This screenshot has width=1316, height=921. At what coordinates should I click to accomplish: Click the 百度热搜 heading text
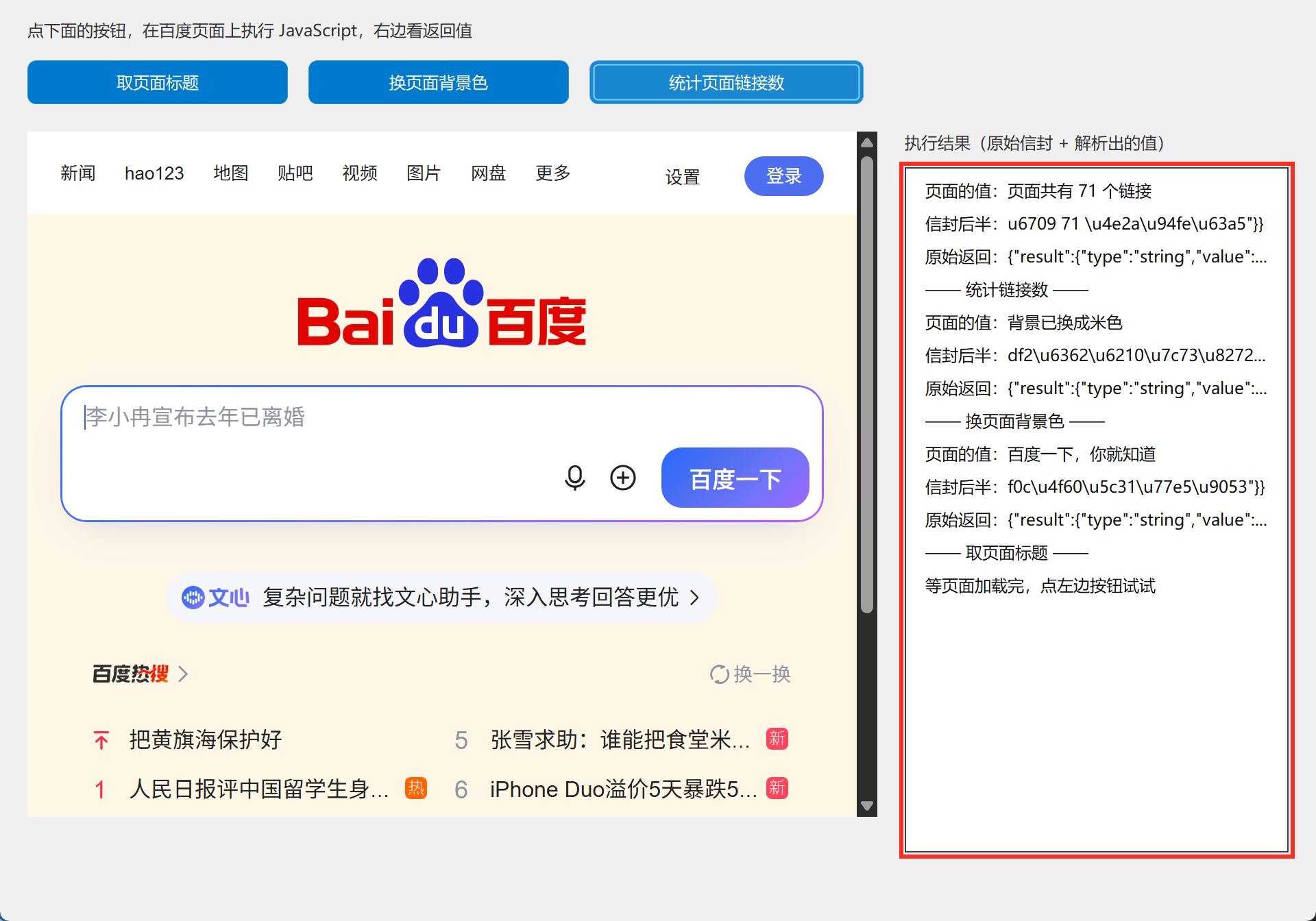point(131,674)
